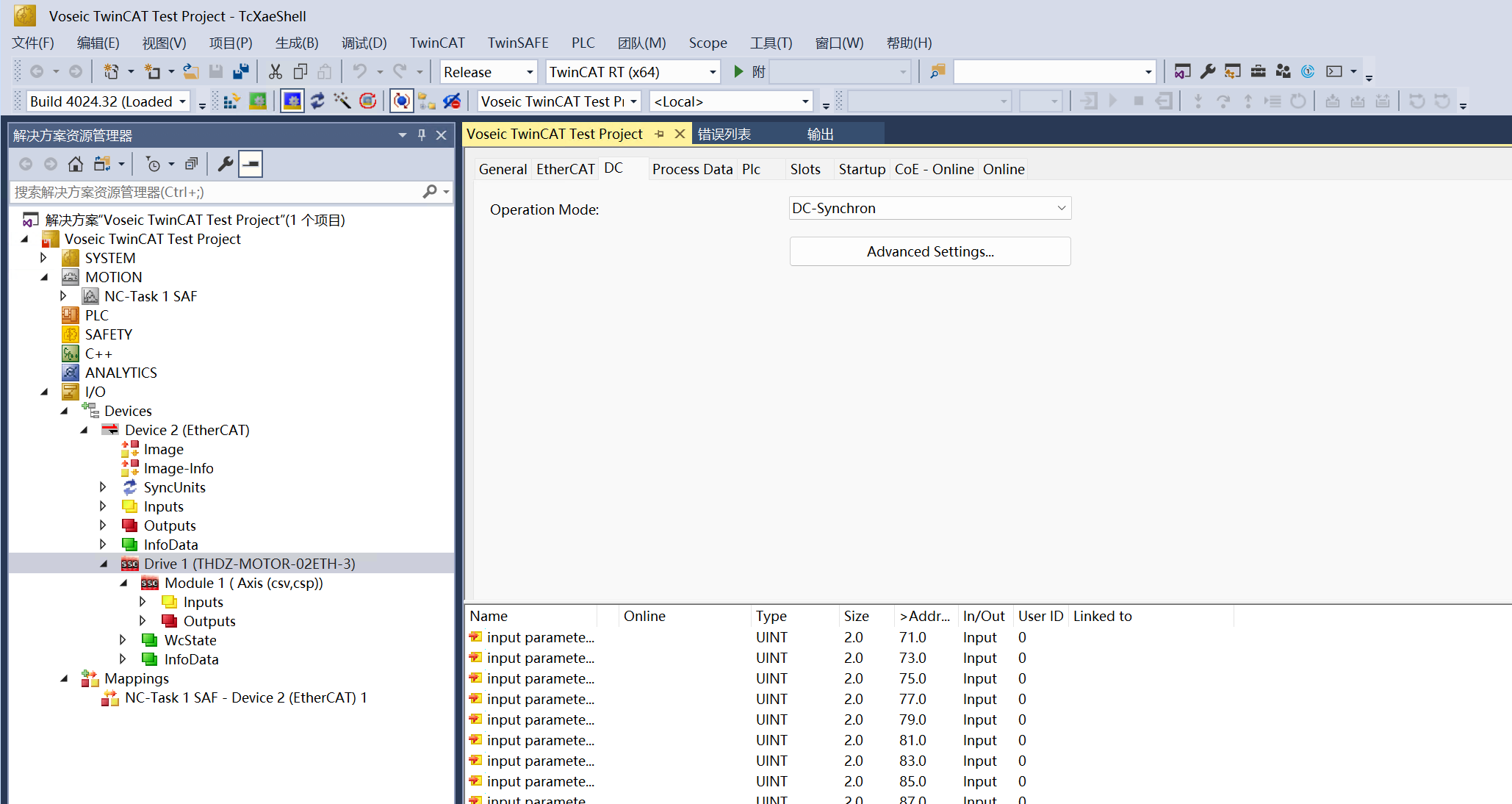
Task: Click the Home icon in Solution Explorer
Action: [76, 164]
